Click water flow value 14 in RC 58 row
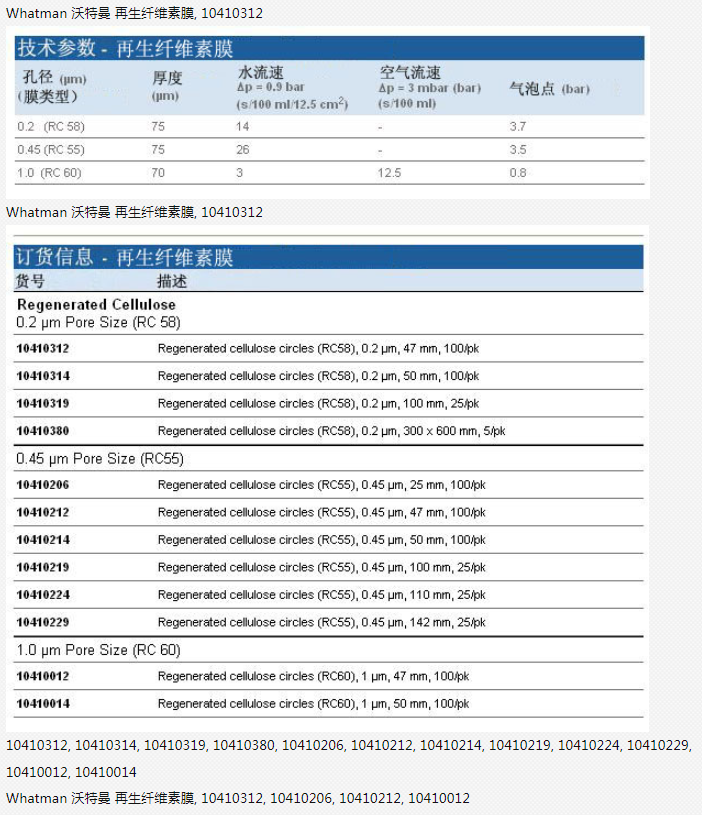The height and width of the screenshot is (815, 702). (x=242, y=126)
